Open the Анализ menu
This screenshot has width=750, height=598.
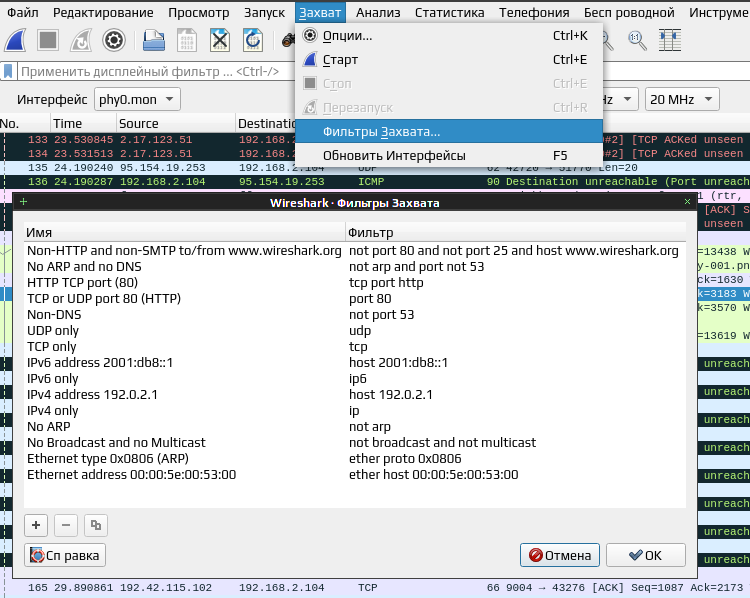click(378, 12)
